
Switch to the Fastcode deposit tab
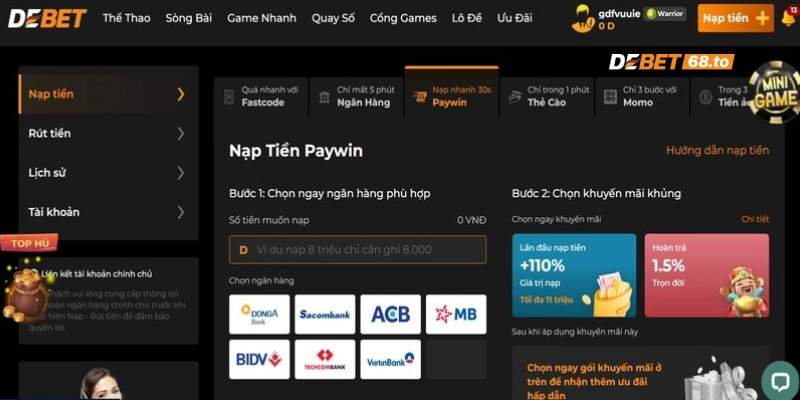coord(261,96)
